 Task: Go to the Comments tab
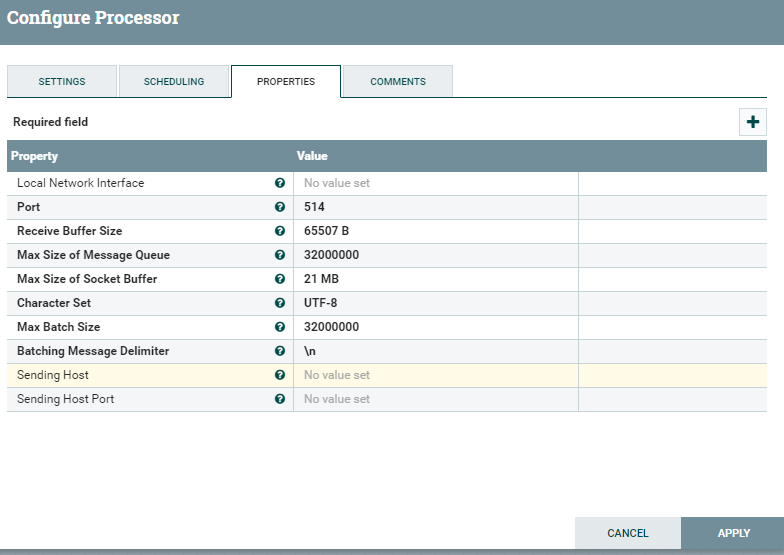398,82
